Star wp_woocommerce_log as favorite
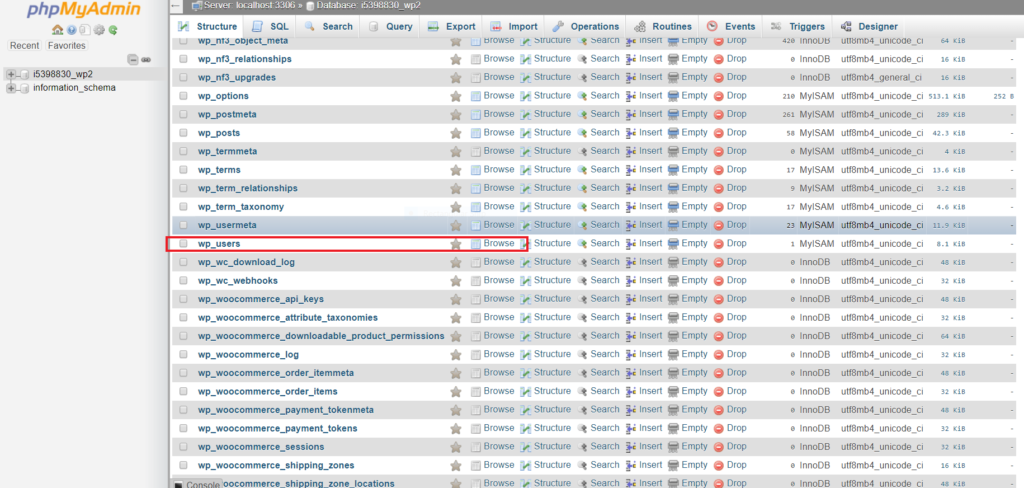Viewport: 1024px width, 488px height. [x=456, y=355]
